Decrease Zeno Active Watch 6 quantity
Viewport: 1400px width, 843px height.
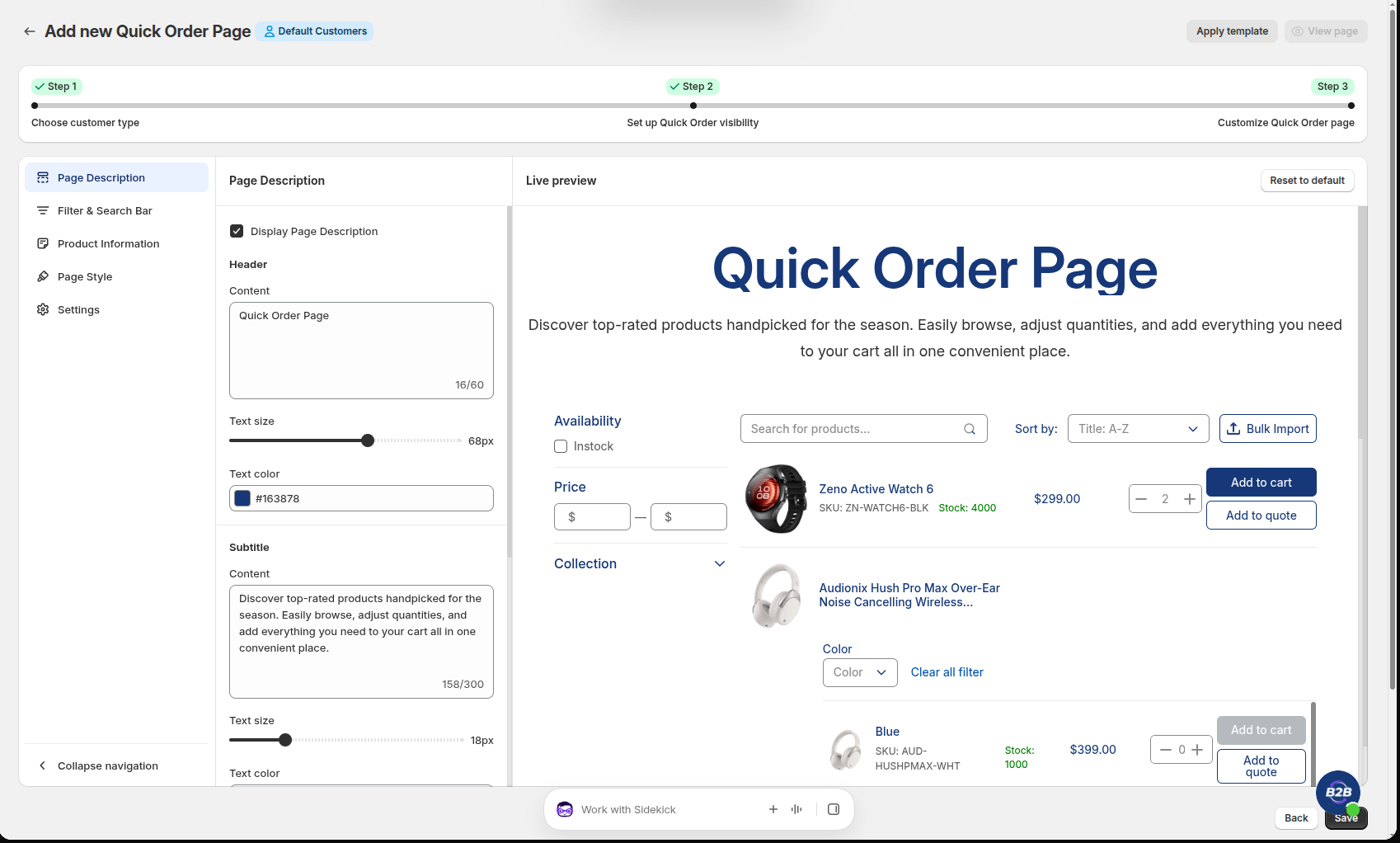1141,498
